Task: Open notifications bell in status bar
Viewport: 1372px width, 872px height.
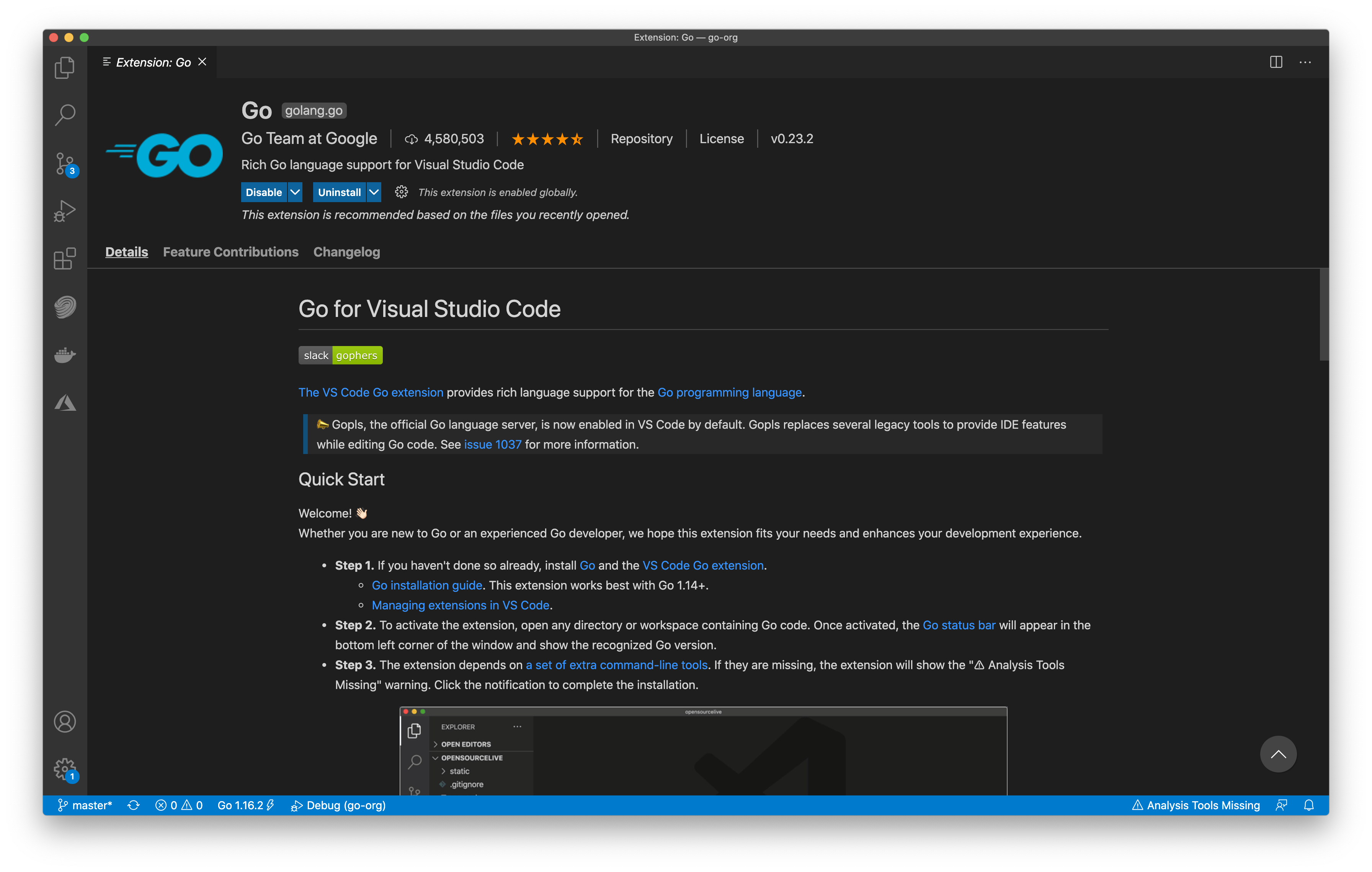Action: coord(1309,805)
